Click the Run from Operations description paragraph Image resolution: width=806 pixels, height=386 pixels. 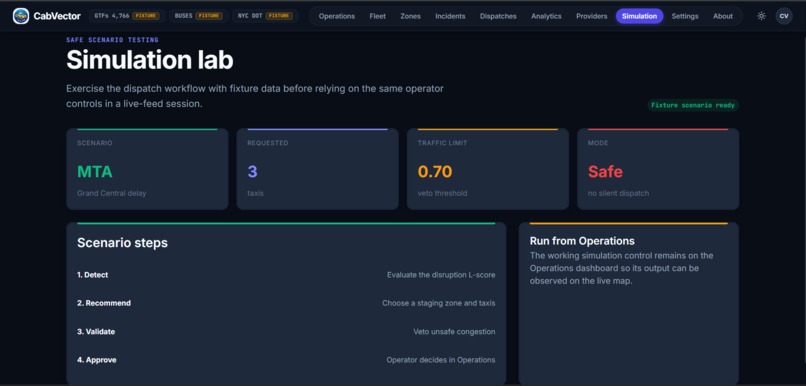coord(621,268)
